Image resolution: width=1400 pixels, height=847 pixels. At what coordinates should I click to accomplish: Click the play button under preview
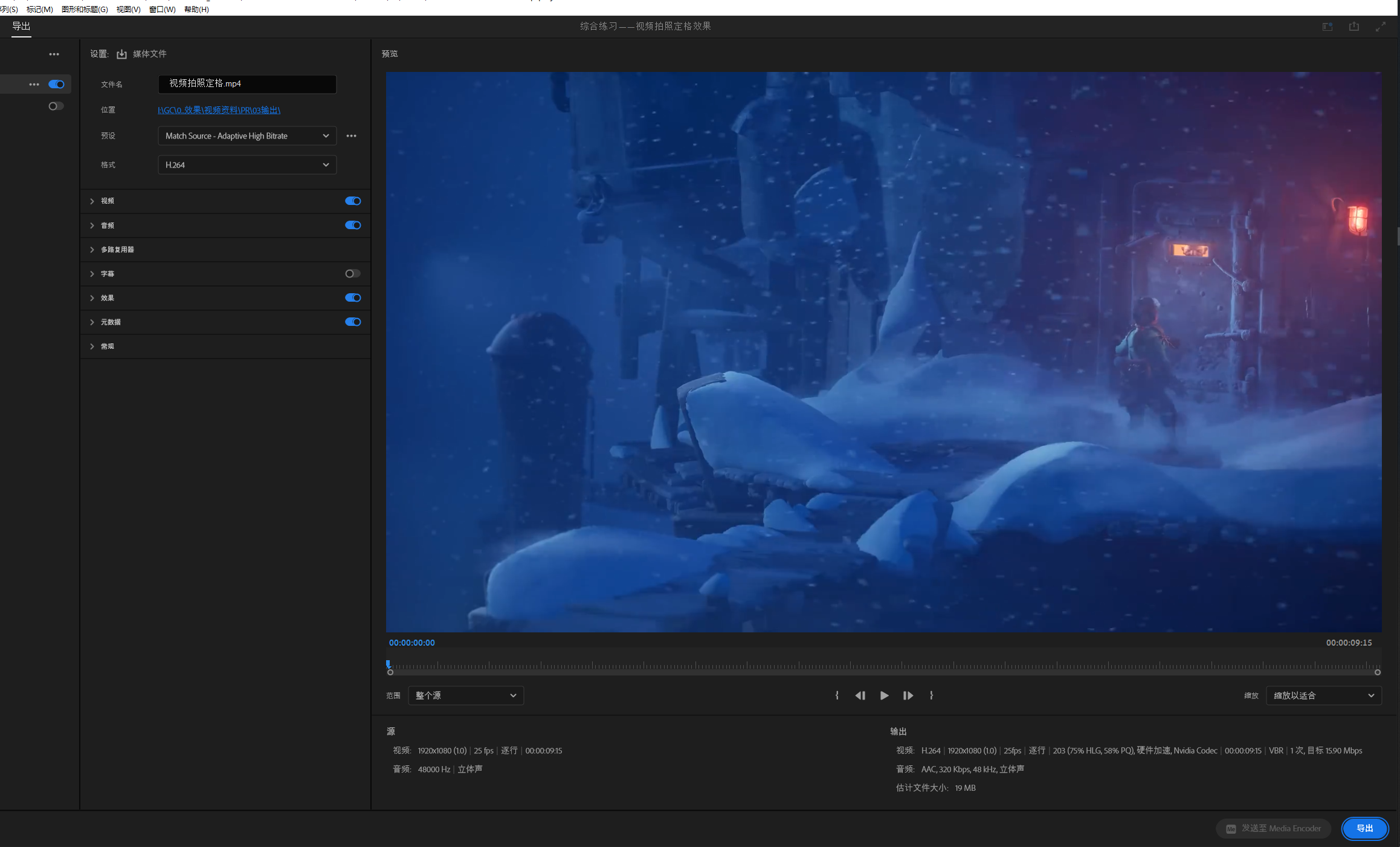tap(884, 695)
